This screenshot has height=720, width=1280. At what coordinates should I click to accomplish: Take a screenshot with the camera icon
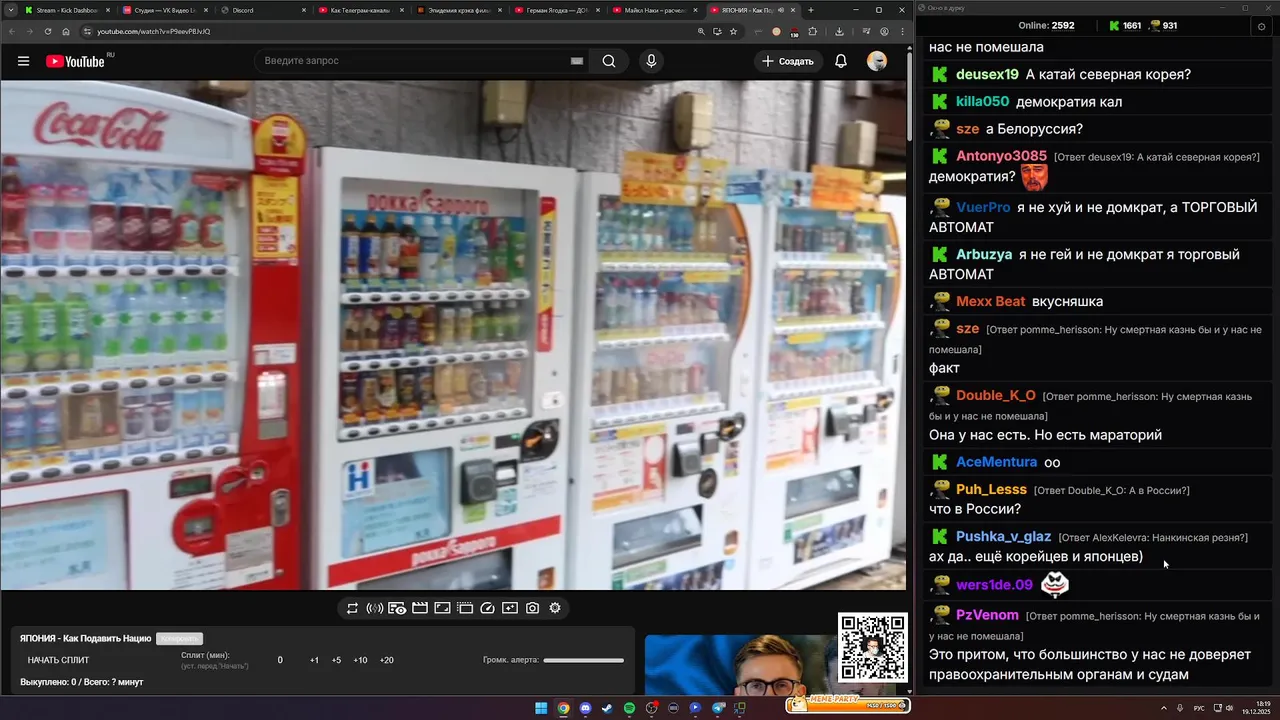pos(532,608)
